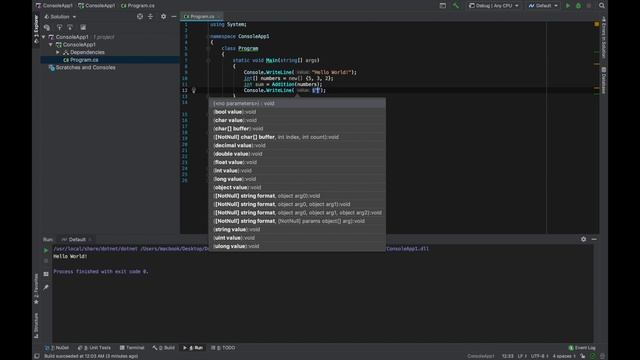
Task: Click the locate/scroll-from-source target icon
Action: 140,16
